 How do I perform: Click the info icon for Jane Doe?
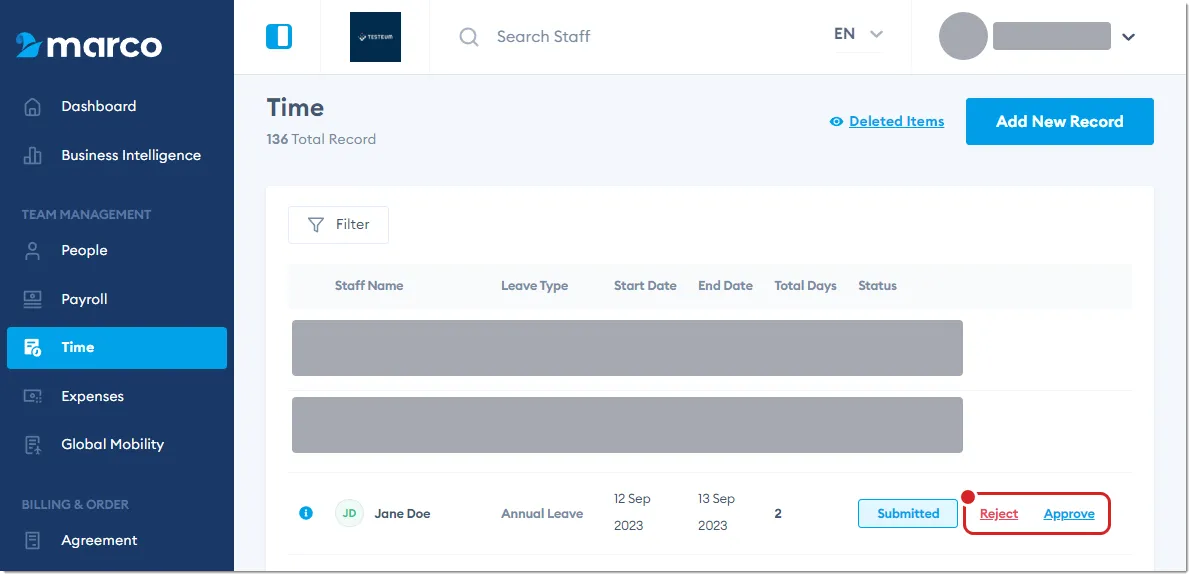(306, 513)
